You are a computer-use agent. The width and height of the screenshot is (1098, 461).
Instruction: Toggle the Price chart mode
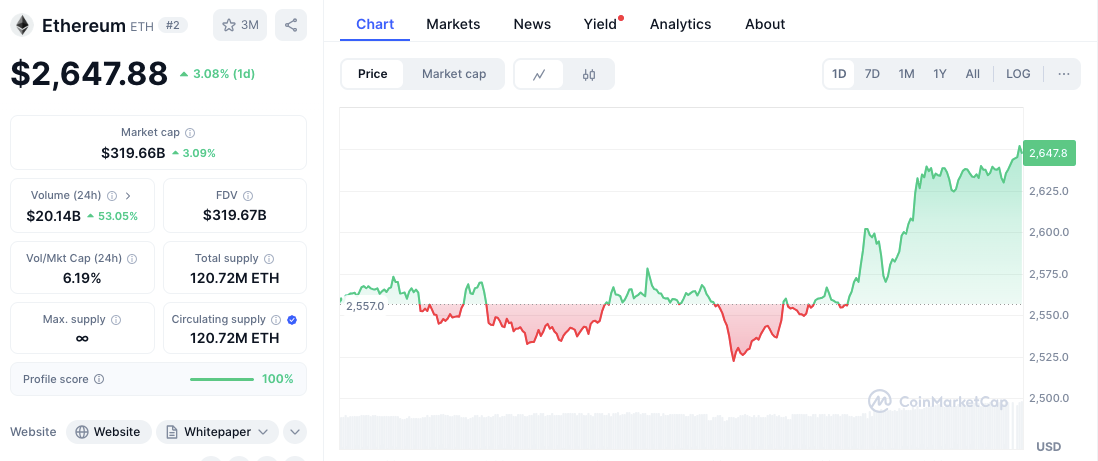[373, 74]
